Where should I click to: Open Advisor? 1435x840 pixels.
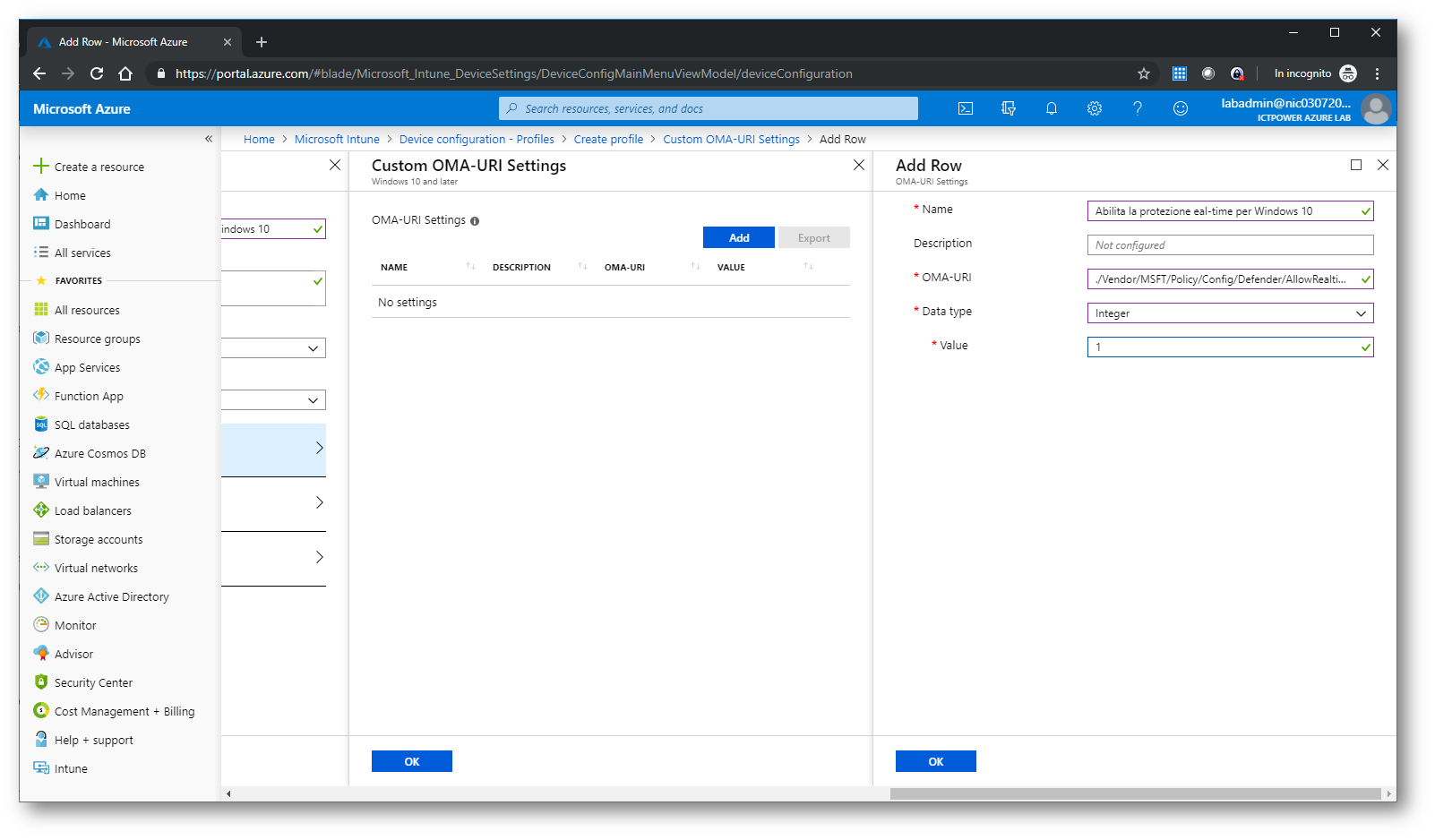(x=63, y=654)
